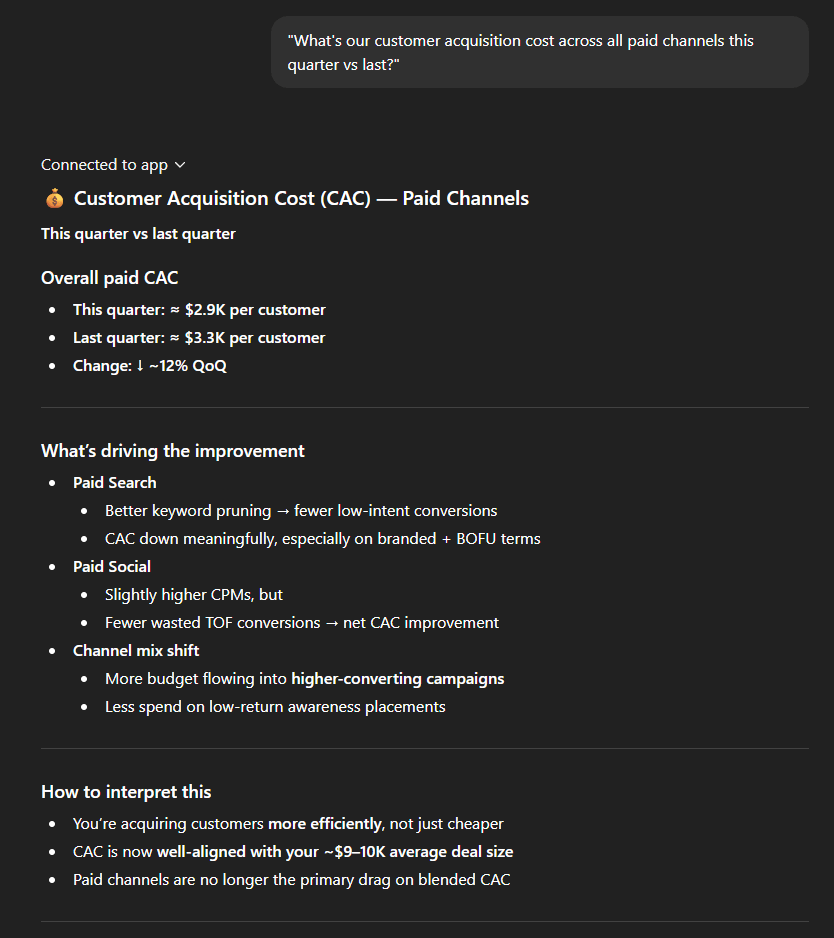The height and width of the screenshot is (938, 834).
Task: Click the 'higher-converting campaigns' bold text
Action: click(397, 678)
